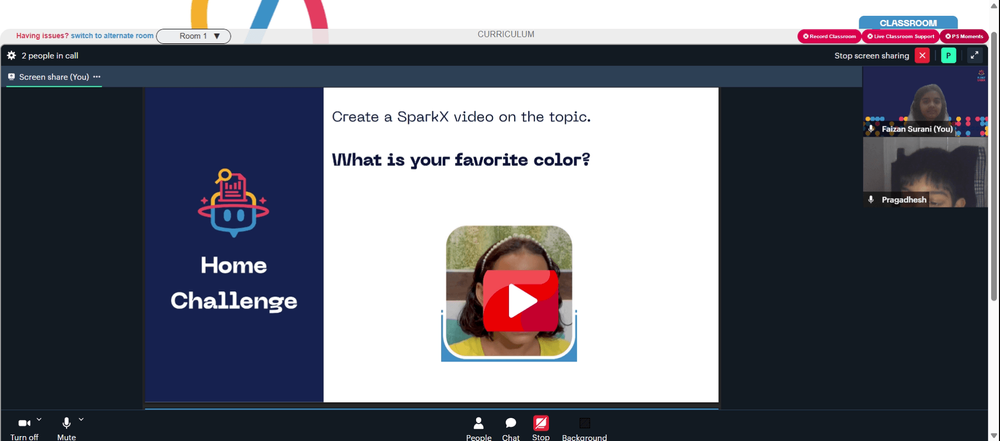
Task: Open Screen share tab options (three dots)
Action: point(96,77)
